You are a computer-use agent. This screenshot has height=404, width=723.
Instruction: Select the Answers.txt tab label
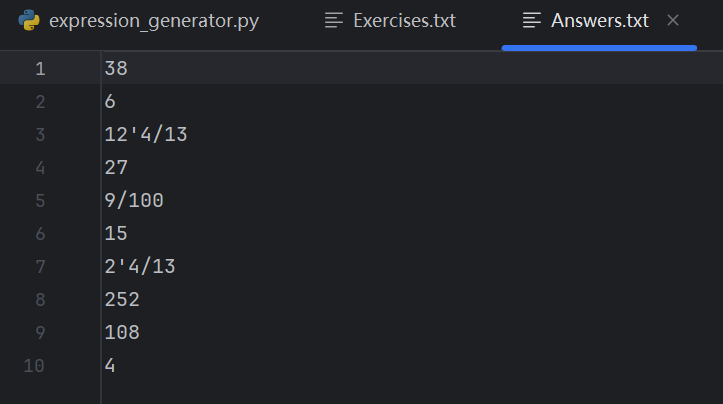point(600,20)
